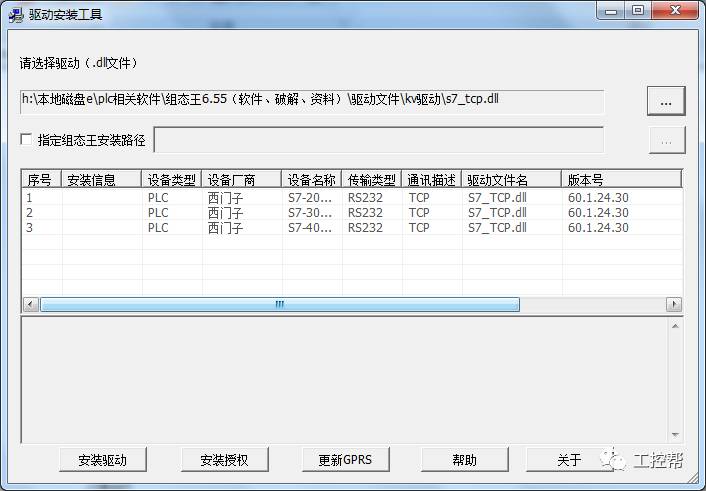The image size is (706, 491).
Task: Sort by 设备类型 column header
Action: tap(171, 180)
